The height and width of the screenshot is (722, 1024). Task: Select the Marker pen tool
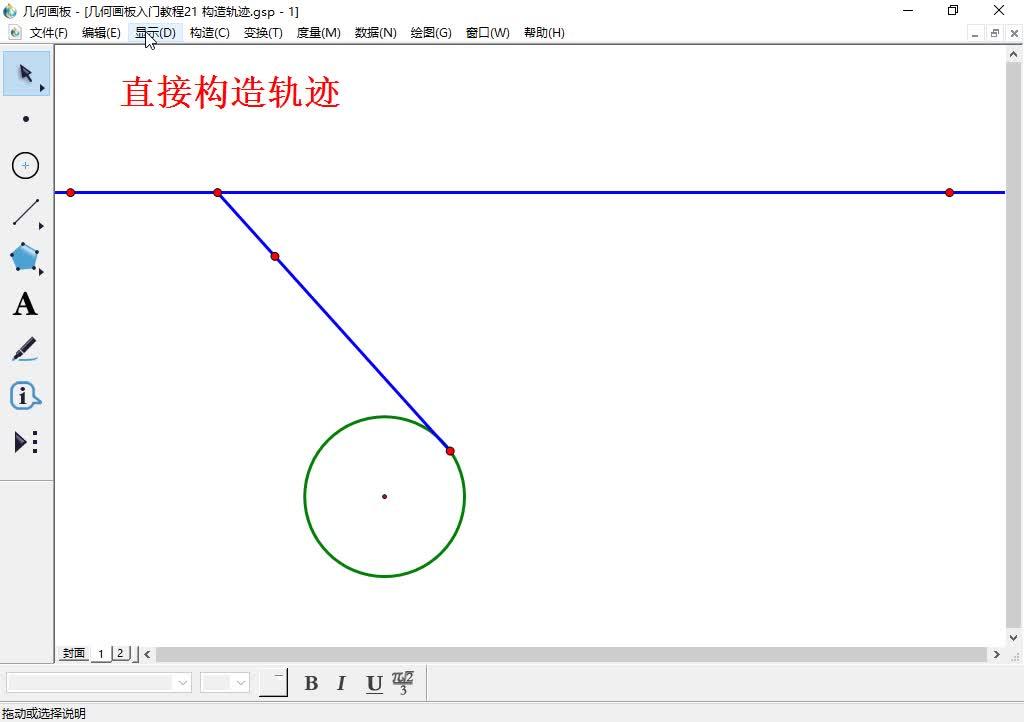[x=25, y=349]
